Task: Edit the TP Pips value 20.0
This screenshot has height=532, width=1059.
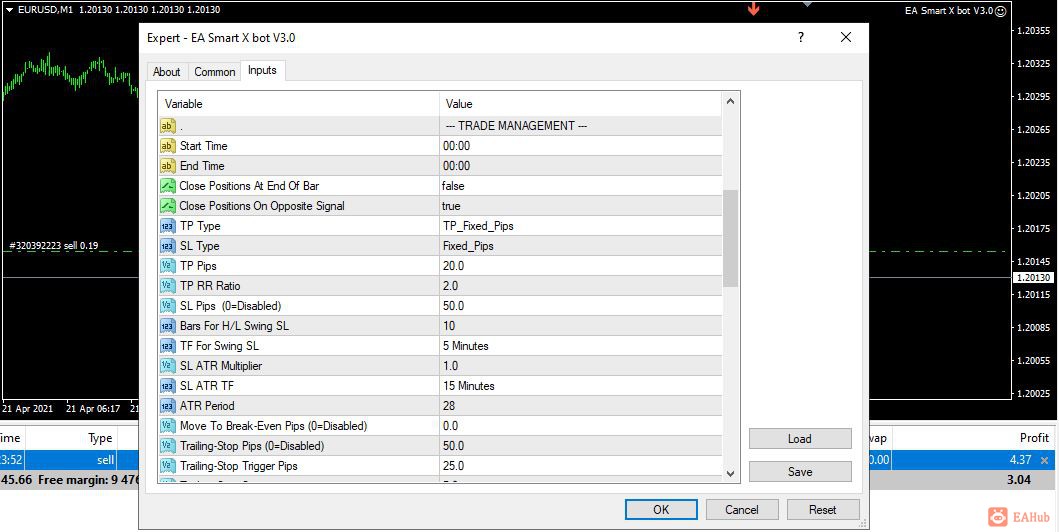Action: coord(581,266)
